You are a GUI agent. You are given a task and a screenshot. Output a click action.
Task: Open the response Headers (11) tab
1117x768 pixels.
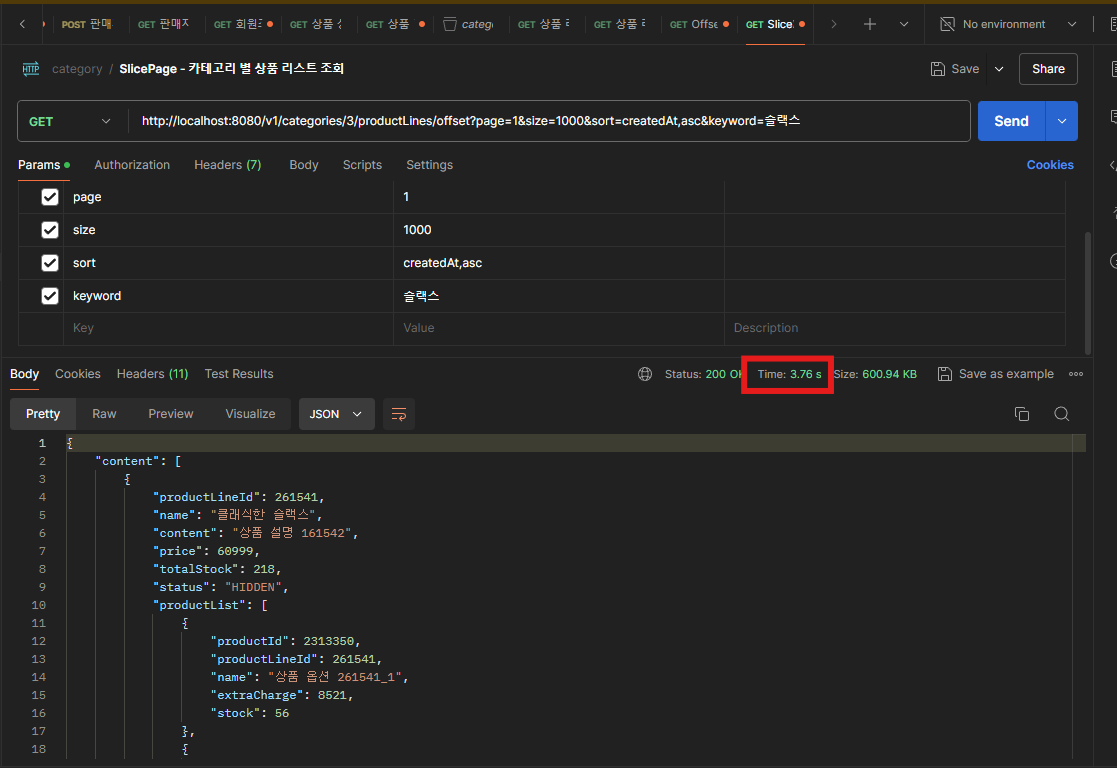[152, 374]
